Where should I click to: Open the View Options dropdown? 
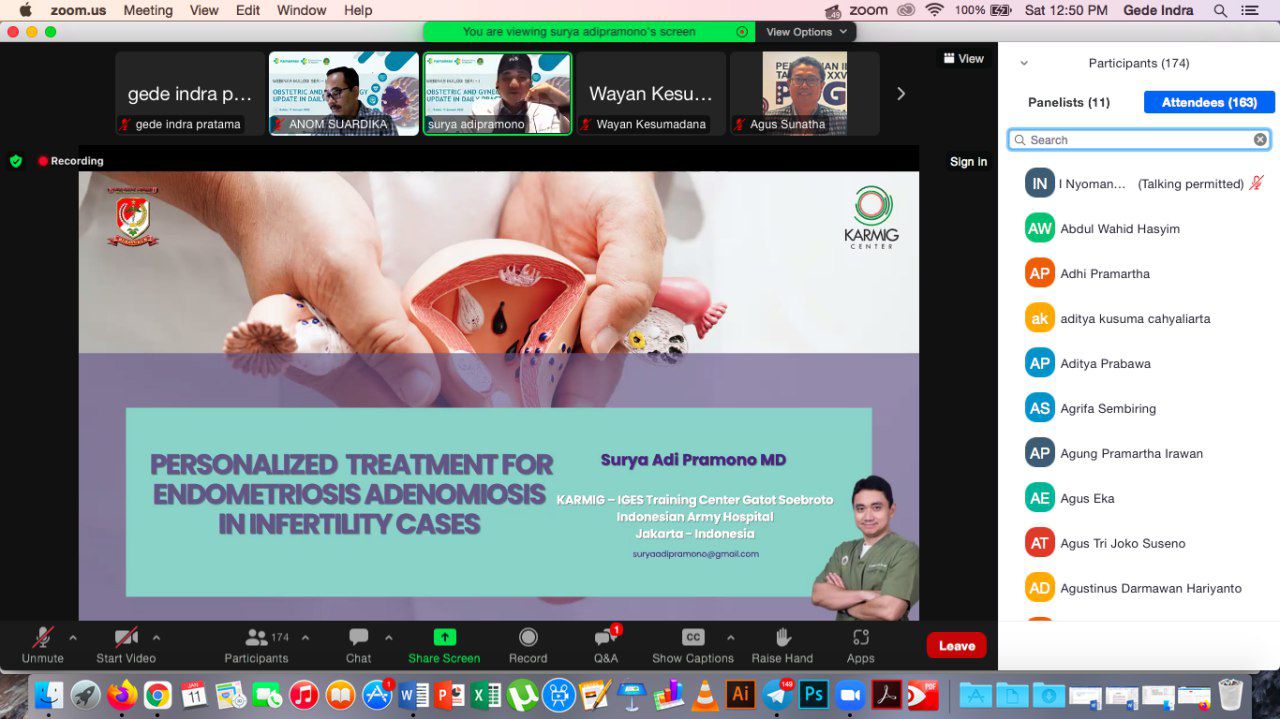coord(806,32)
